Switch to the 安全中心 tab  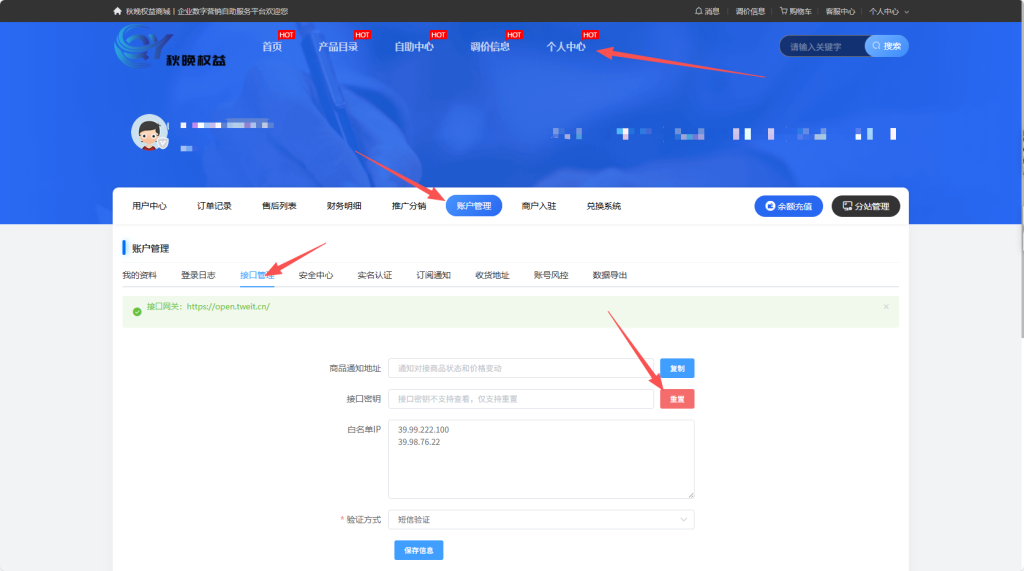tap(316, 275)
